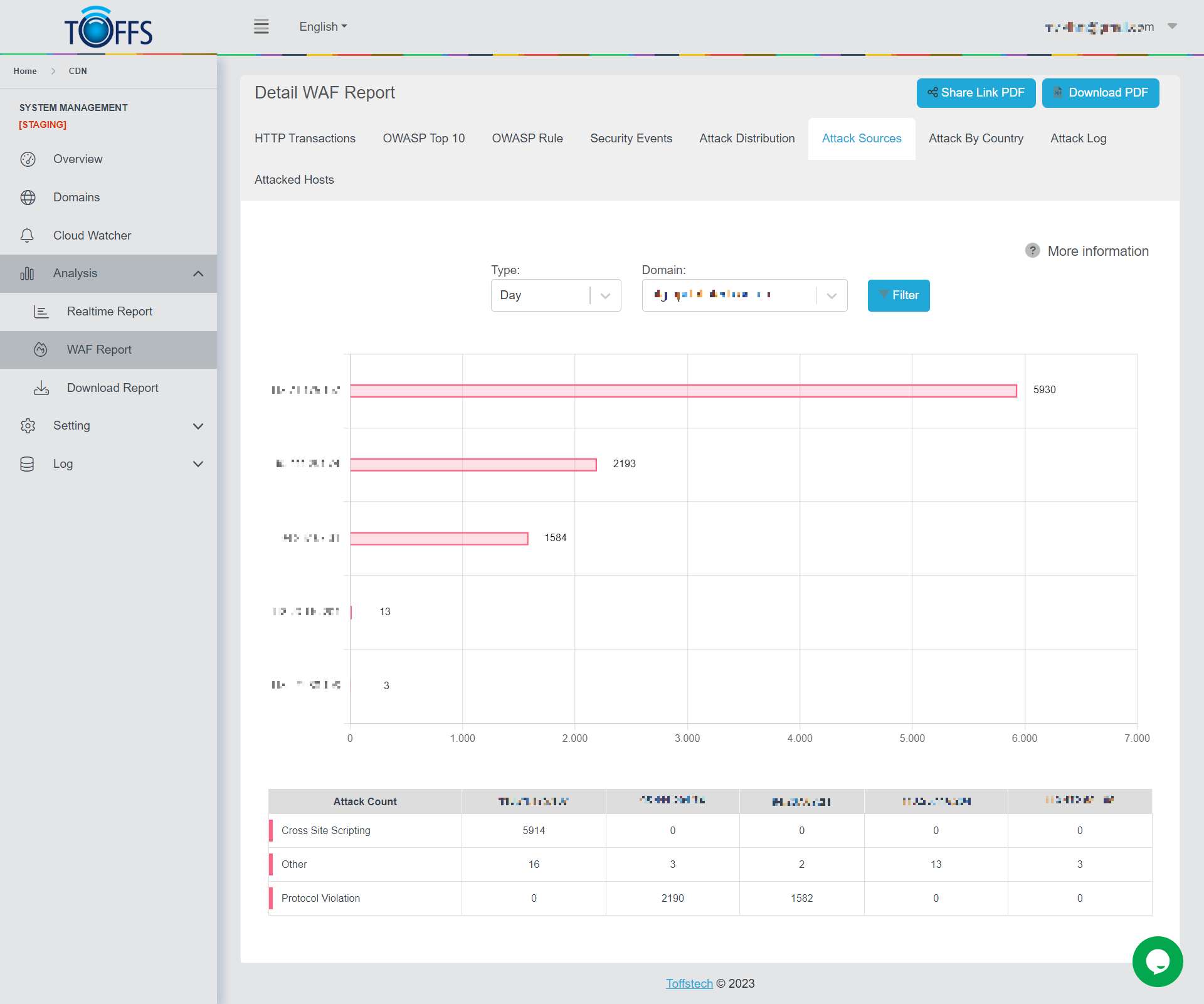Open the Type dropdown showing Day
Viewport: 1204px width, 1004px height.
pos(556,295)
